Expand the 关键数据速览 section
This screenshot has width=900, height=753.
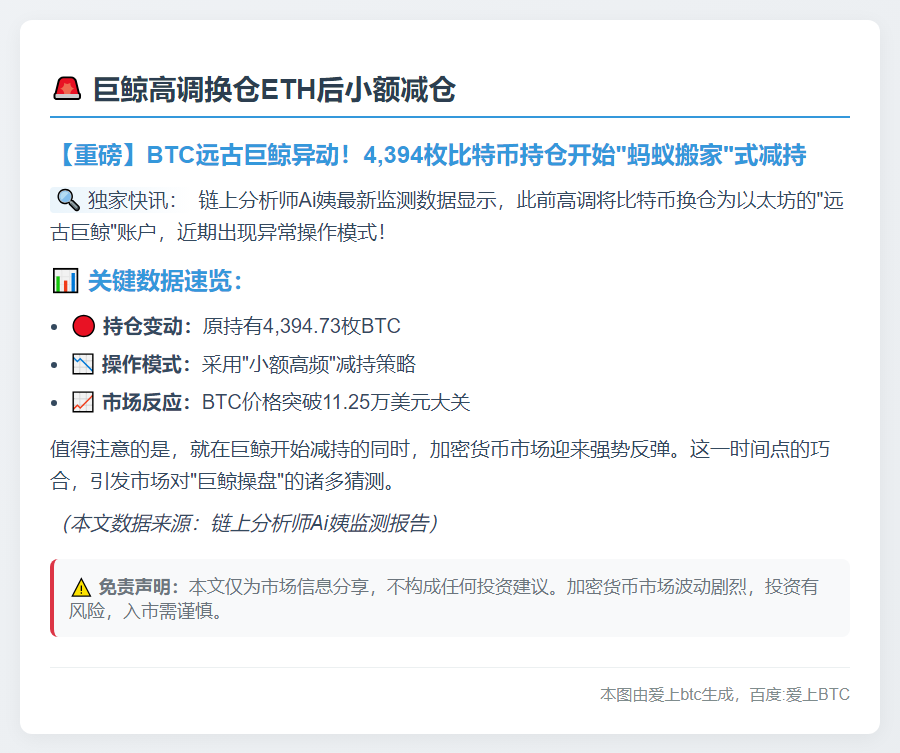click(150, 280)
